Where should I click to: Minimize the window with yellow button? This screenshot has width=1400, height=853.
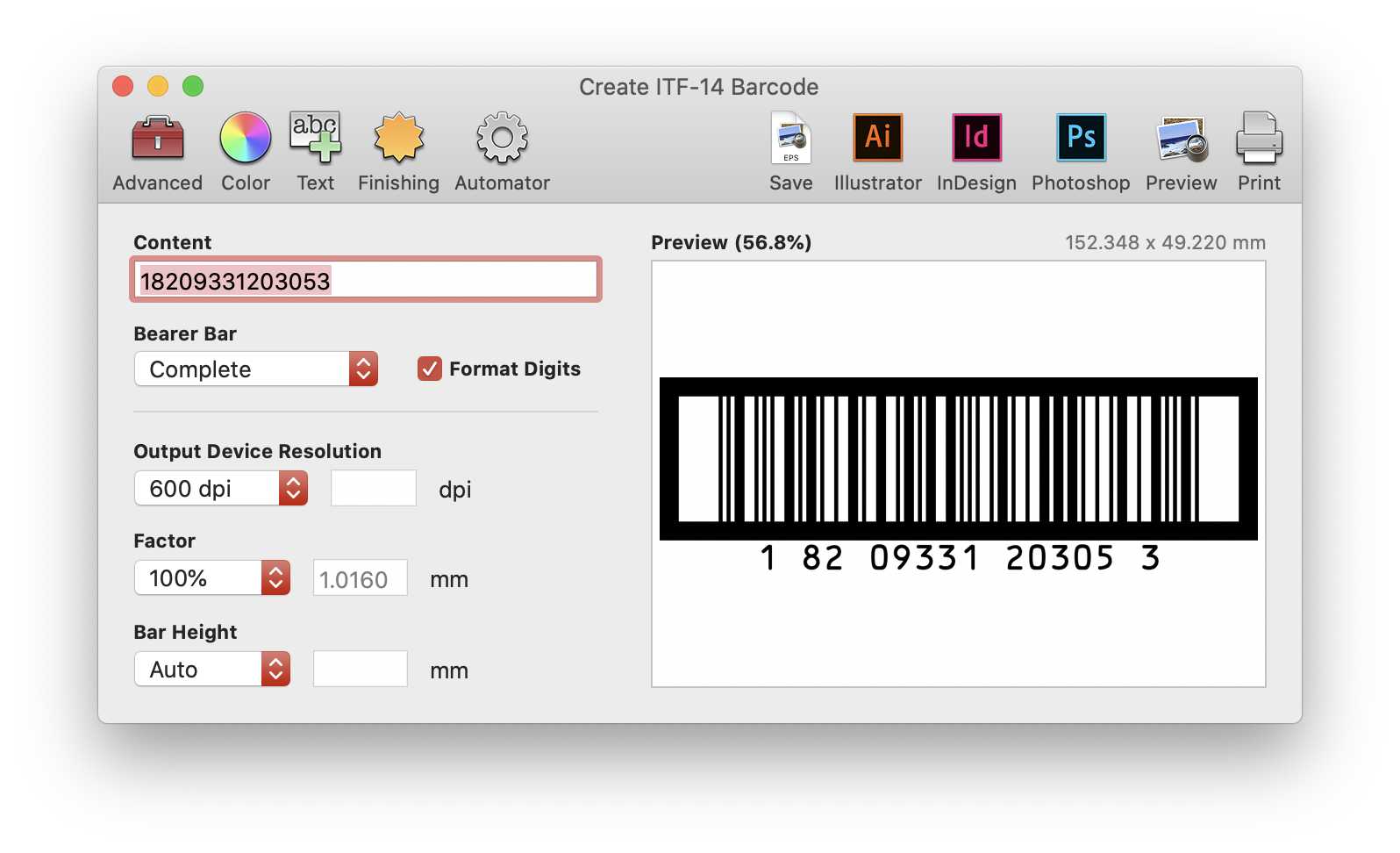(x=158, y=86)
